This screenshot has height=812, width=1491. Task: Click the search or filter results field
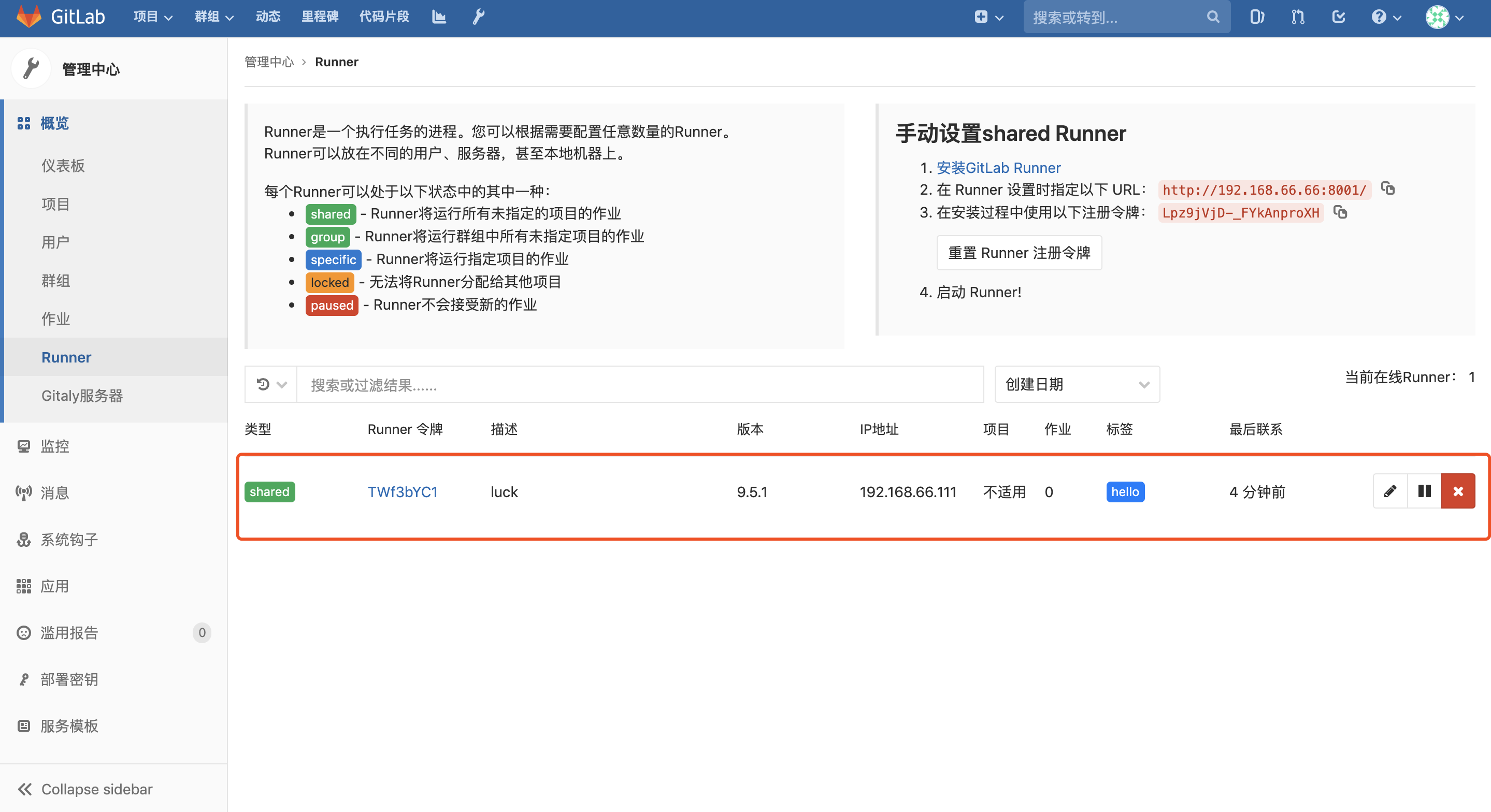[x=637, y=384]
